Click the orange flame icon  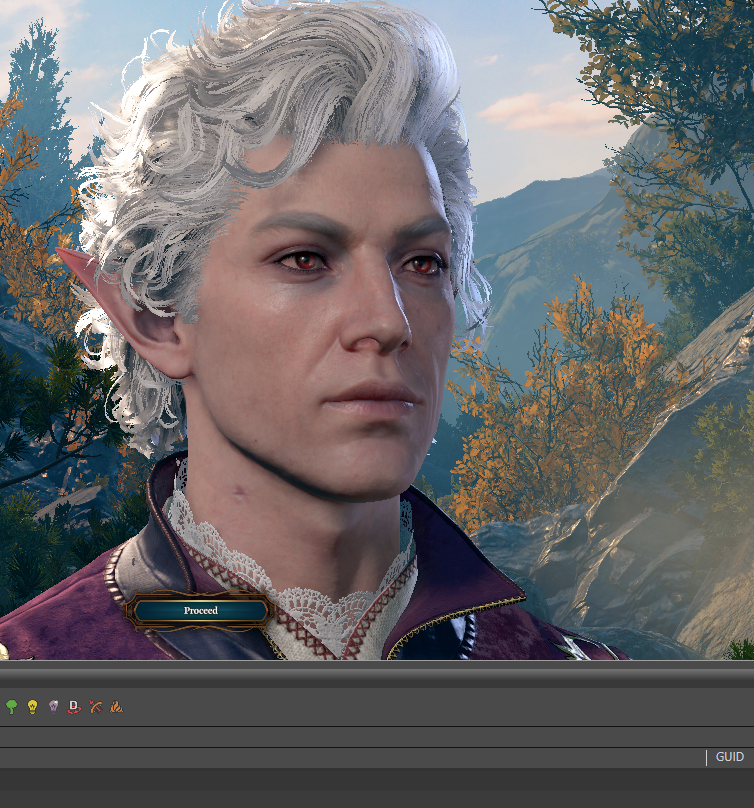click(117, 707)
